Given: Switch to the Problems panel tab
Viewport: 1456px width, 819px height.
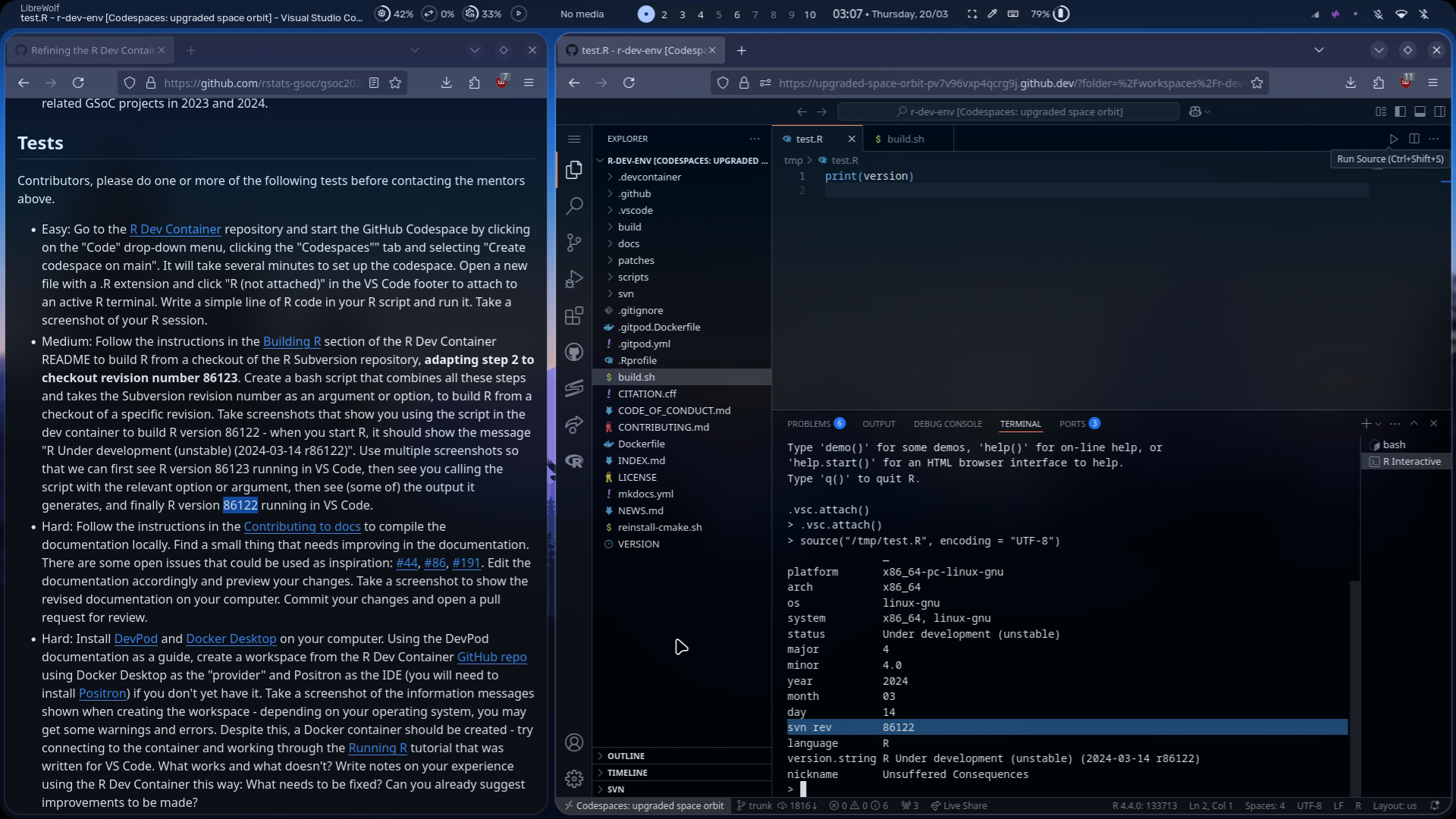Looking at the screenshot, I should coord(815,424).
